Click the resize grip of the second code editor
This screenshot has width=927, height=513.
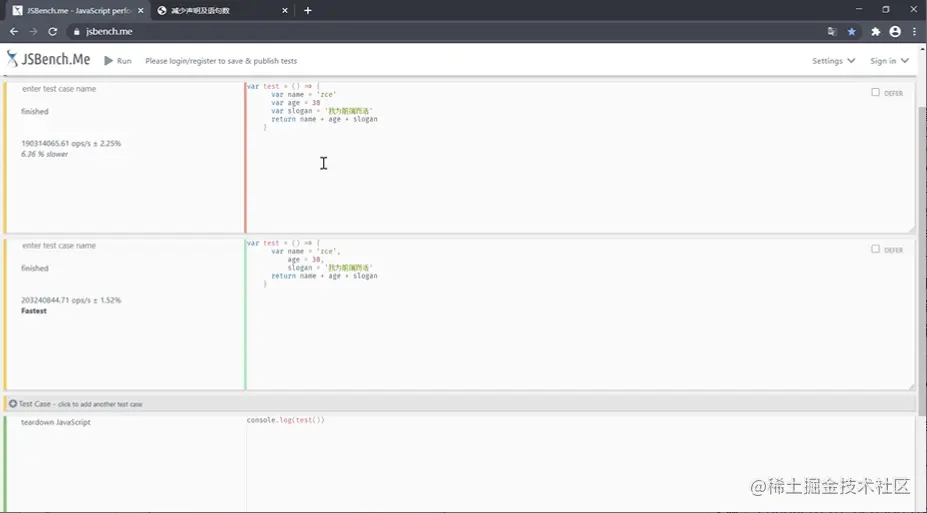tap(911, 386)
